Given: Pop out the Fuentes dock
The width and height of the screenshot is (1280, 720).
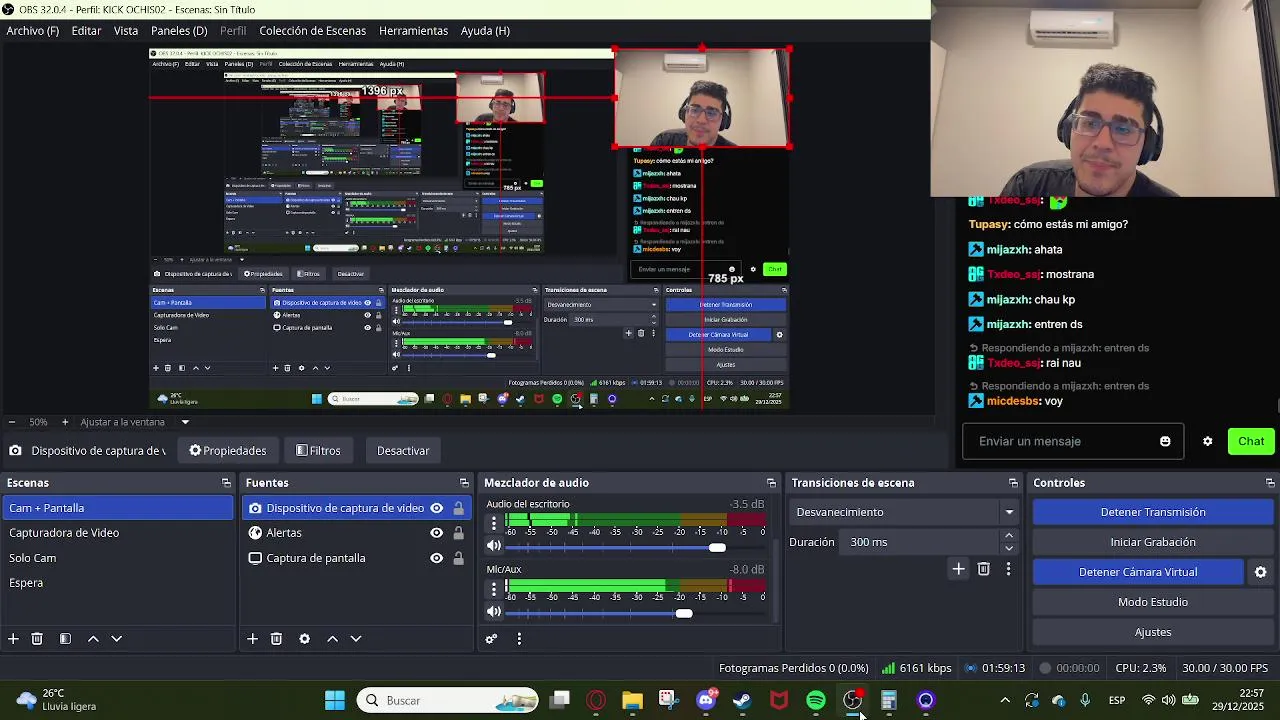Looking at the screenshot, I should pos(464,483).
